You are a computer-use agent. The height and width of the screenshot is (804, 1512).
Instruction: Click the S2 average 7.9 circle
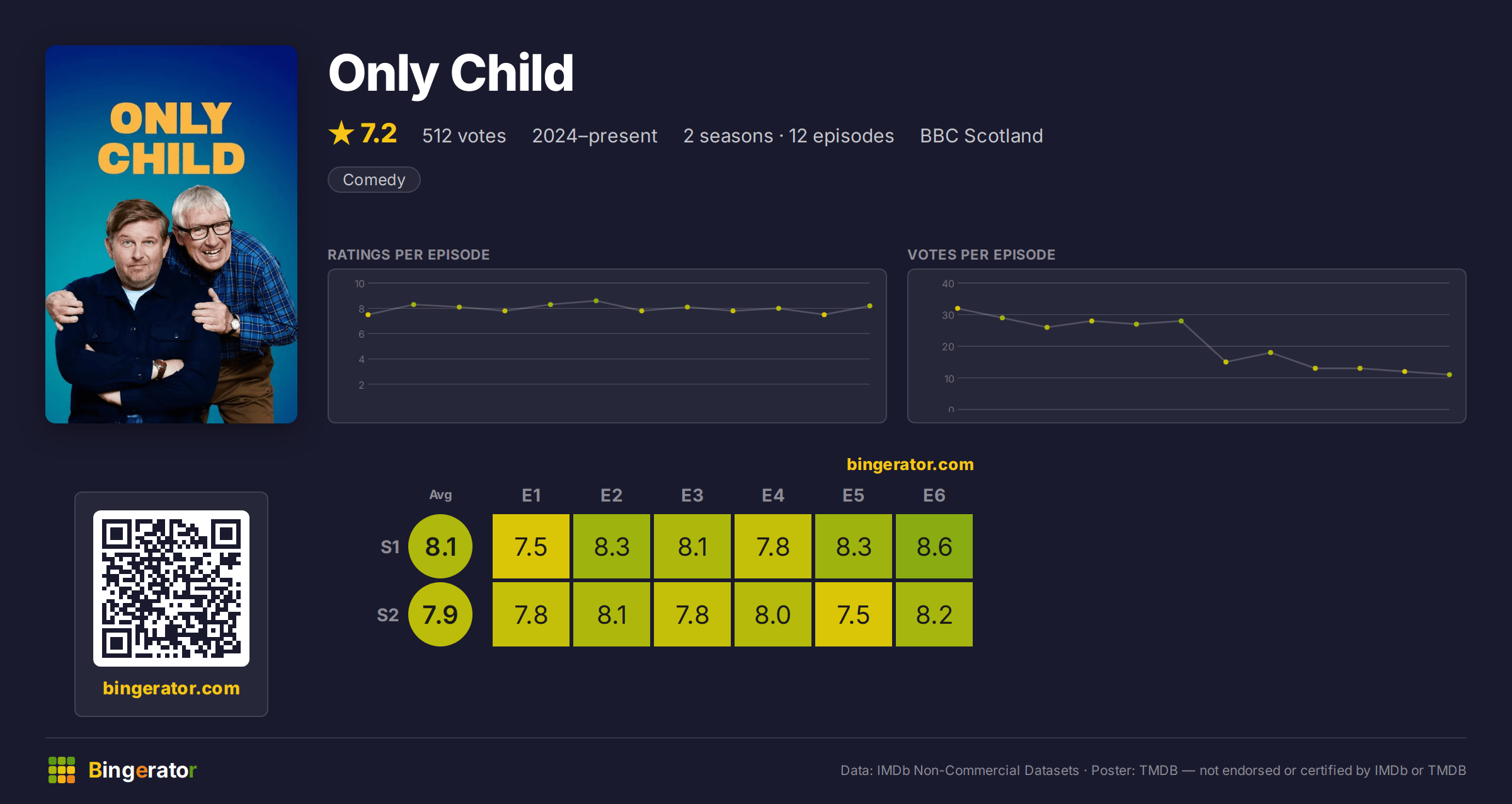point(440,614)
